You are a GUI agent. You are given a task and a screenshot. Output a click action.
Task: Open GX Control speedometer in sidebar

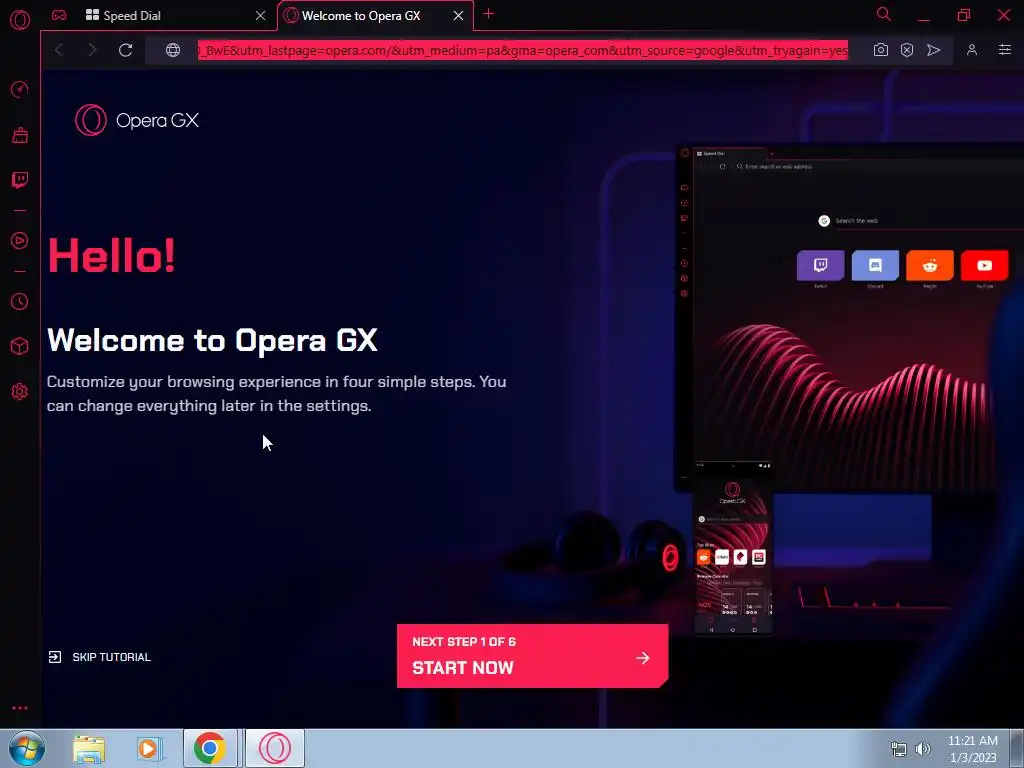(x=20, y=89)
